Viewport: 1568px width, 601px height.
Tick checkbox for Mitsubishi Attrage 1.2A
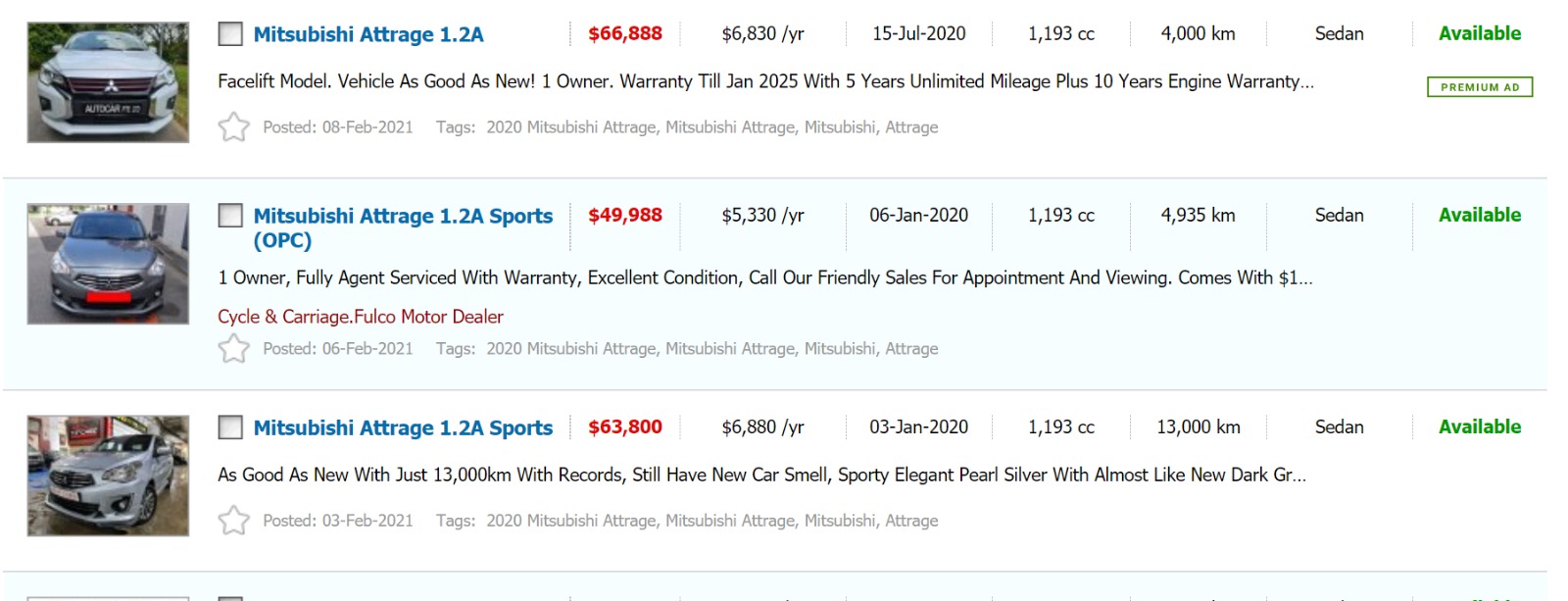tap(230, 34)
